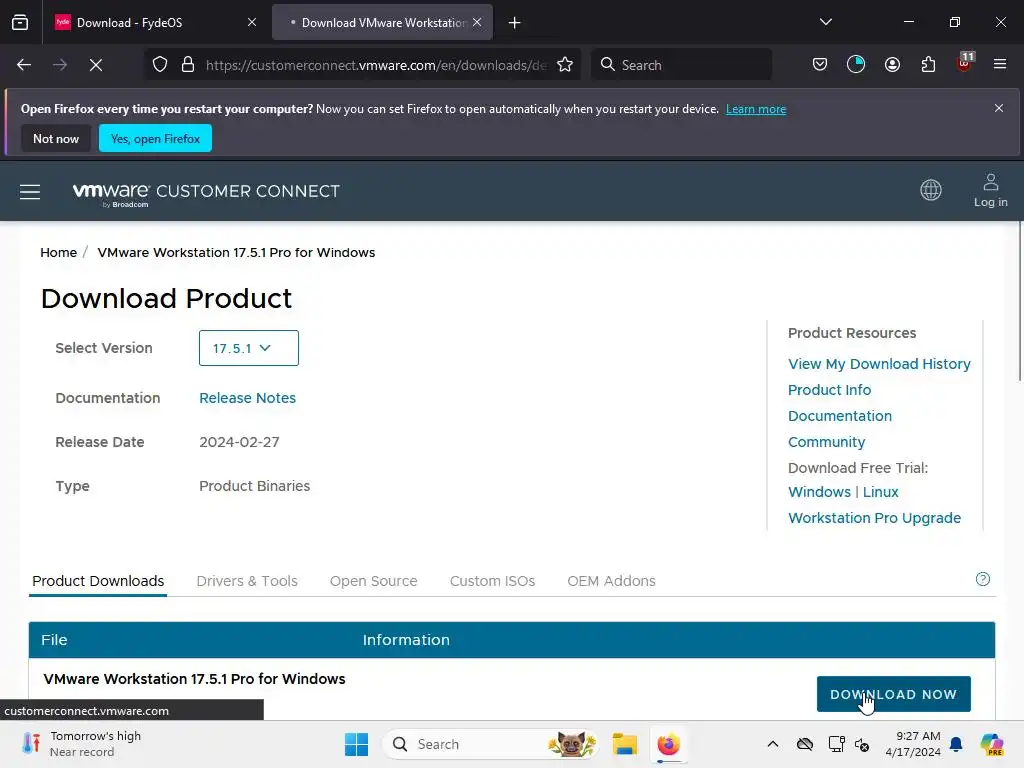Click the release date 2024-02-27 text
Screen dimensions: 1024x768
tap(239, 442)
